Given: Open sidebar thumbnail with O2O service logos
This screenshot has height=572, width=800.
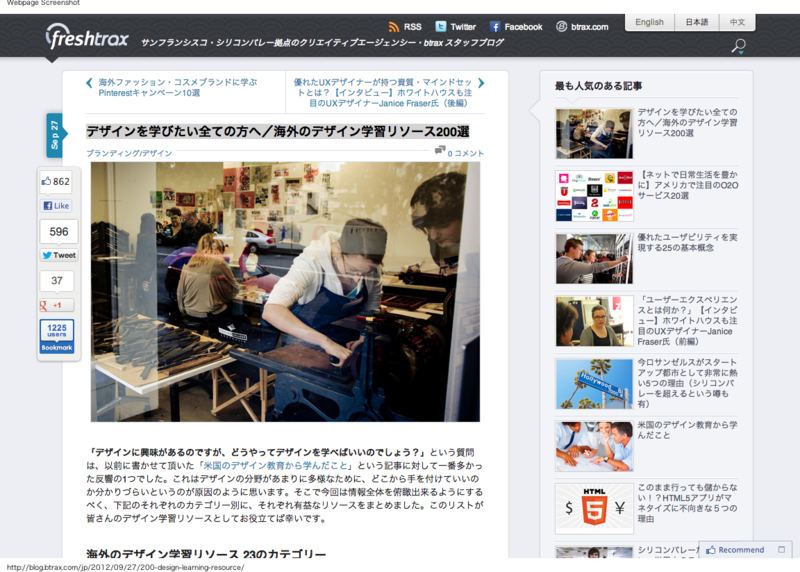Looking at the screenshot, I should pos(594,196).
